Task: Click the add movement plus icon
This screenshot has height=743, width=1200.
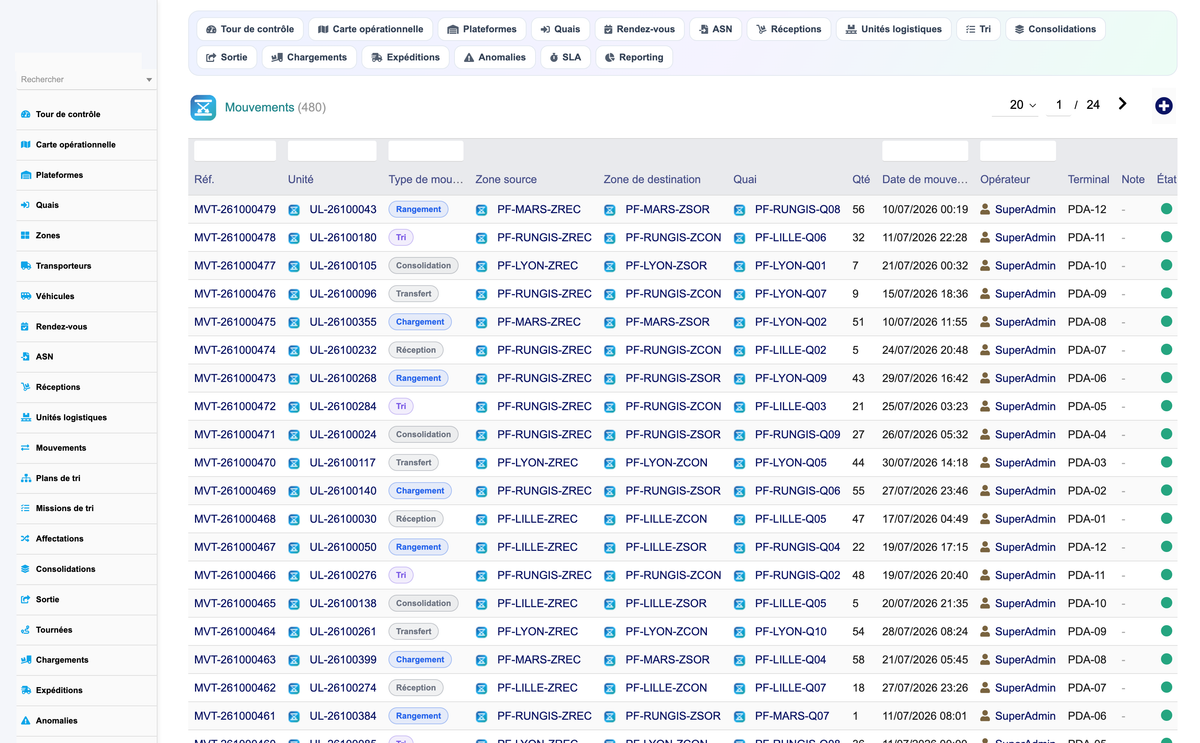Action: coord(1163,106)
